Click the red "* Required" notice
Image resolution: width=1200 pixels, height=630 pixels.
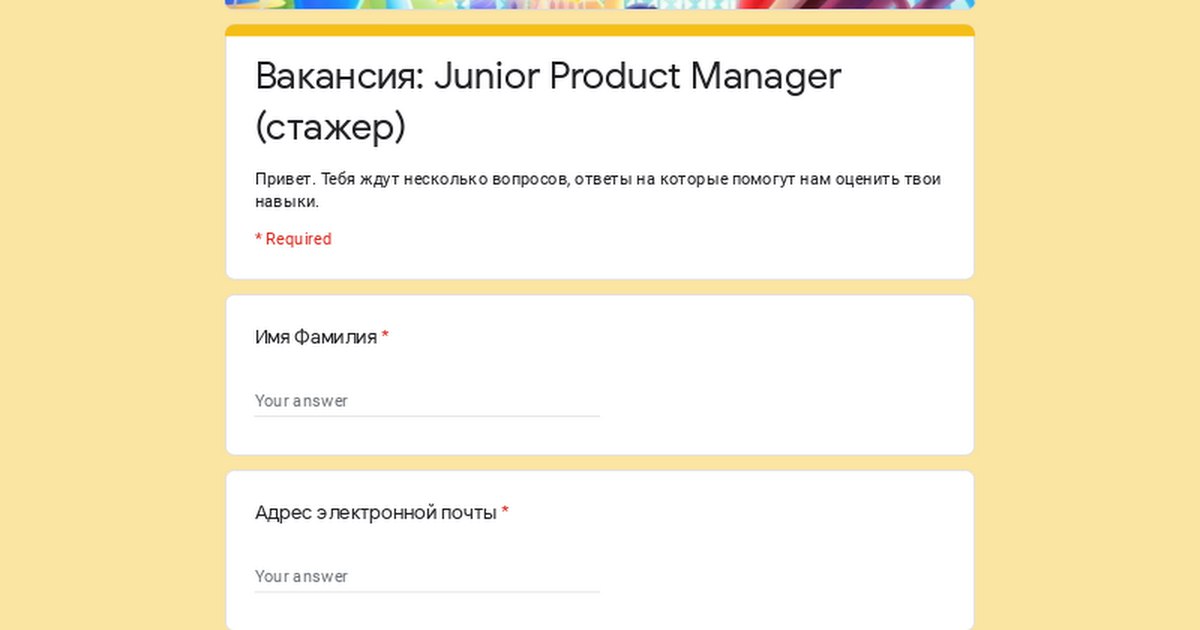pyautogui.click(x=293, y=239)
